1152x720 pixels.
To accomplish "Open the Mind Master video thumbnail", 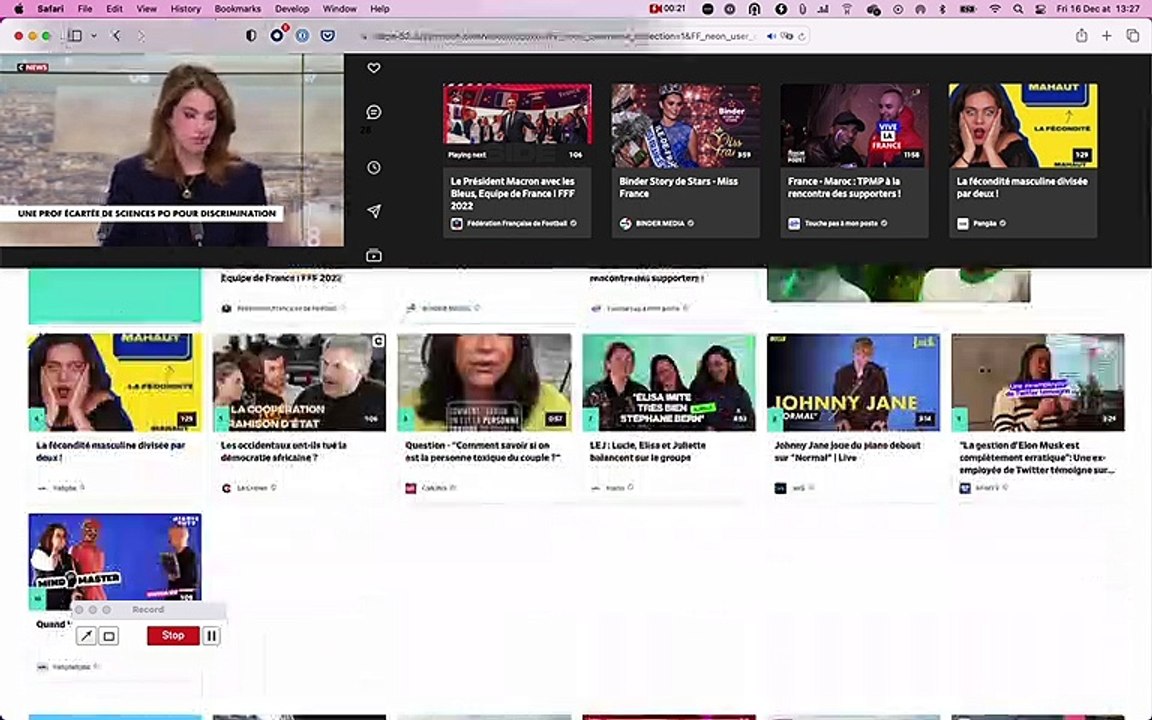I will pos(115,561).
